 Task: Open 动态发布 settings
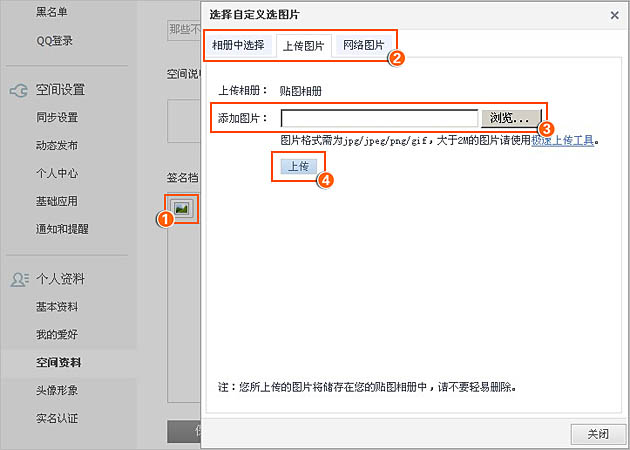click(x=57, y=145)
